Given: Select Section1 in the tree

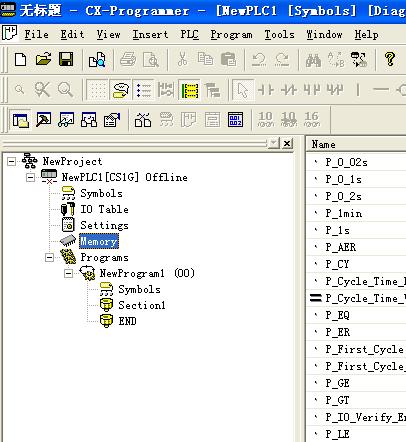Looking at the screenshot, I should point(142,305).
